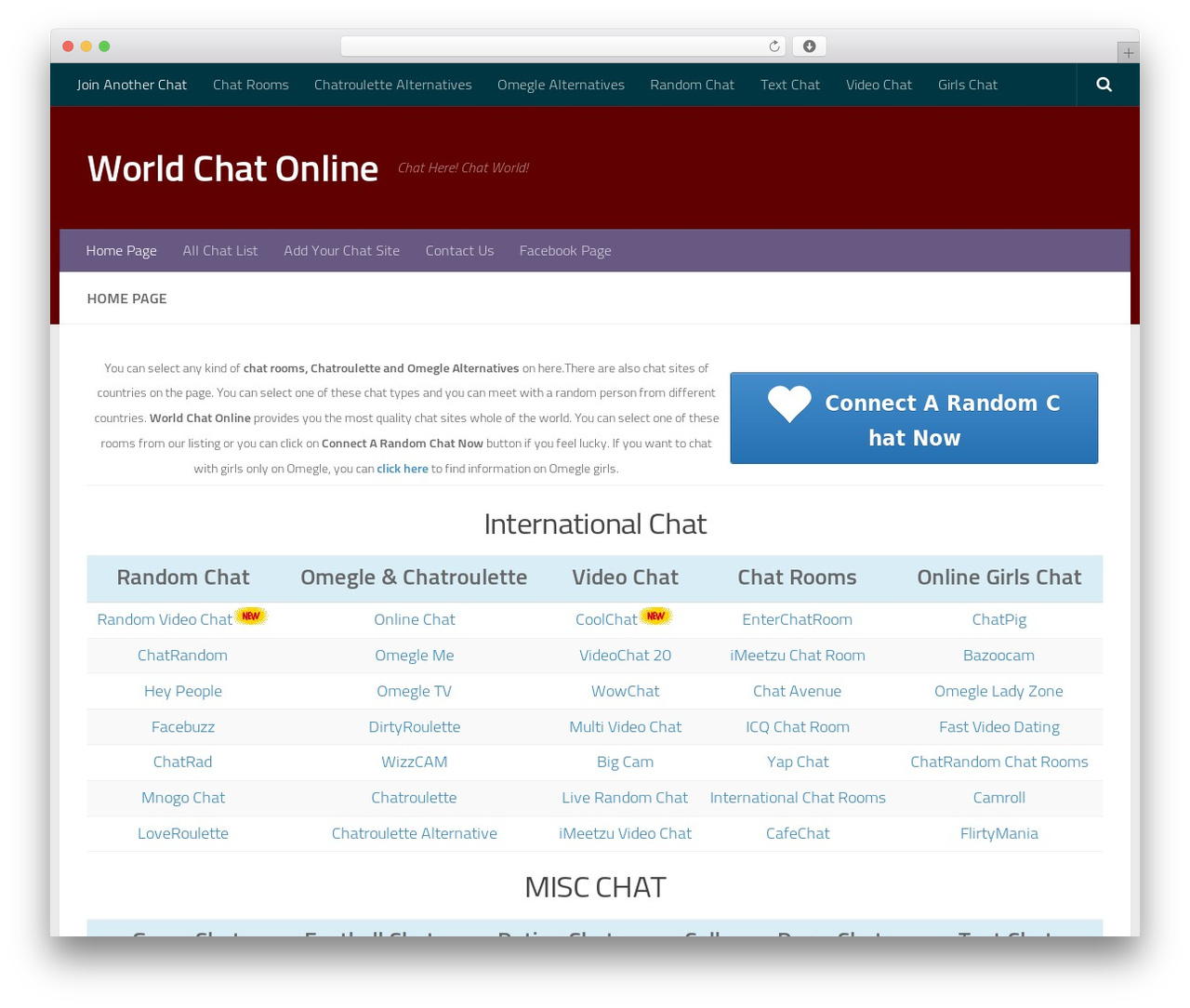Open Random Chat in top navigation
The width and height of the screenshot is (1190, 1008).
pyautogui.click(x=692, y=85)
